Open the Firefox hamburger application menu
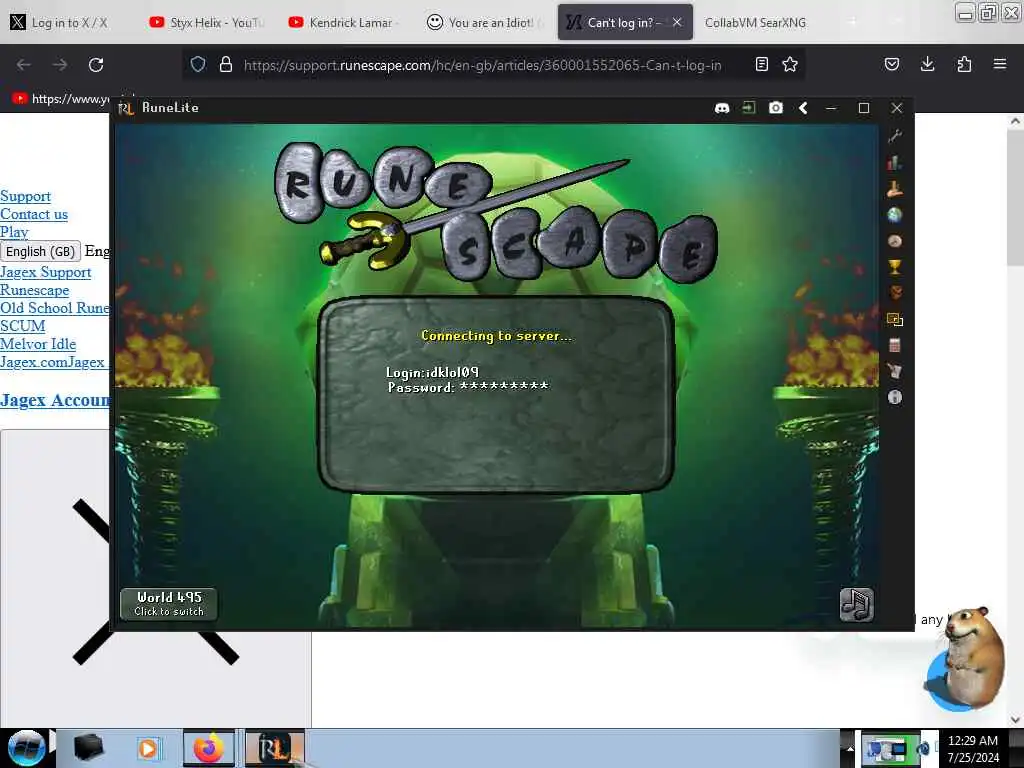 click(x=1000, y=64)
